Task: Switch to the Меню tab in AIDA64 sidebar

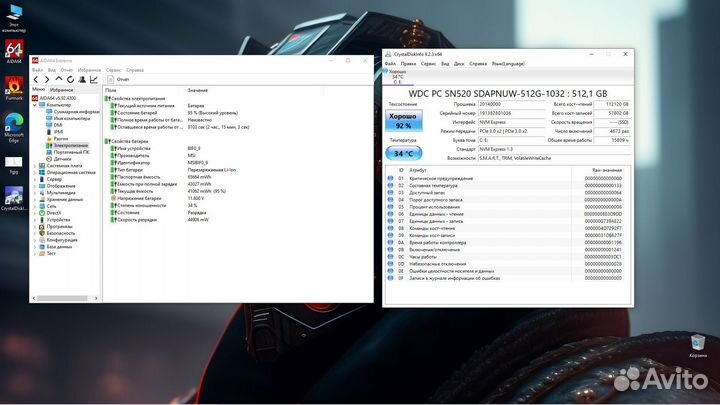Action: point(38,90)
